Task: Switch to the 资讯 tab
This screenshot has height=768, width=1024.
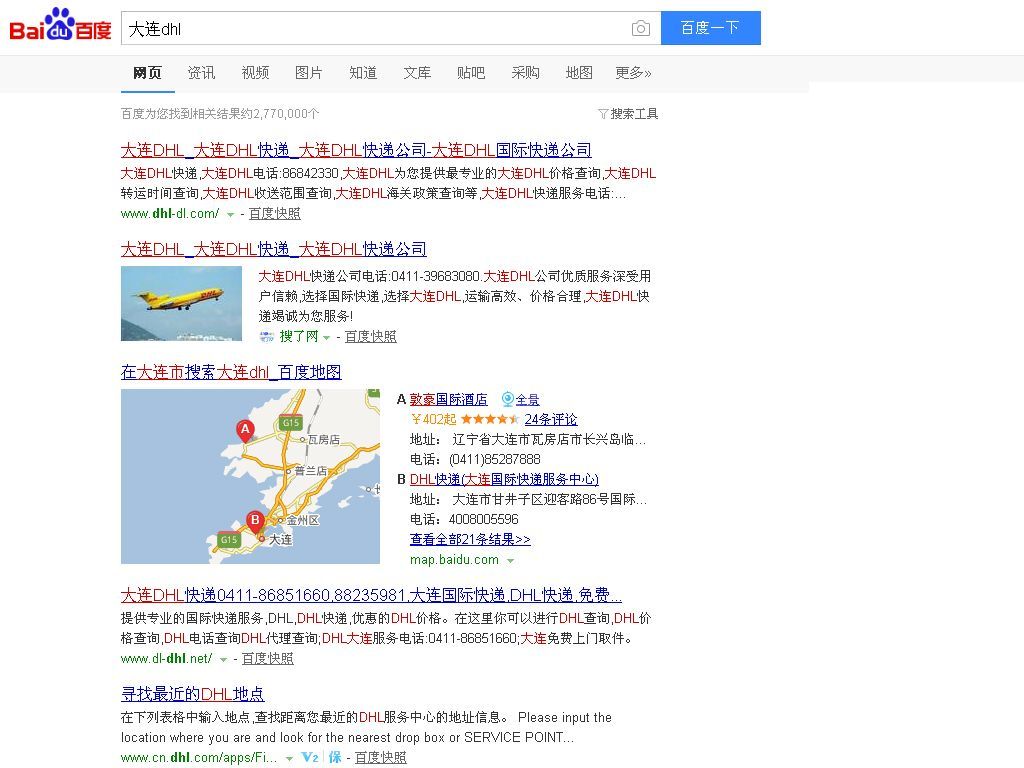Action: click(x=201, y=72)
